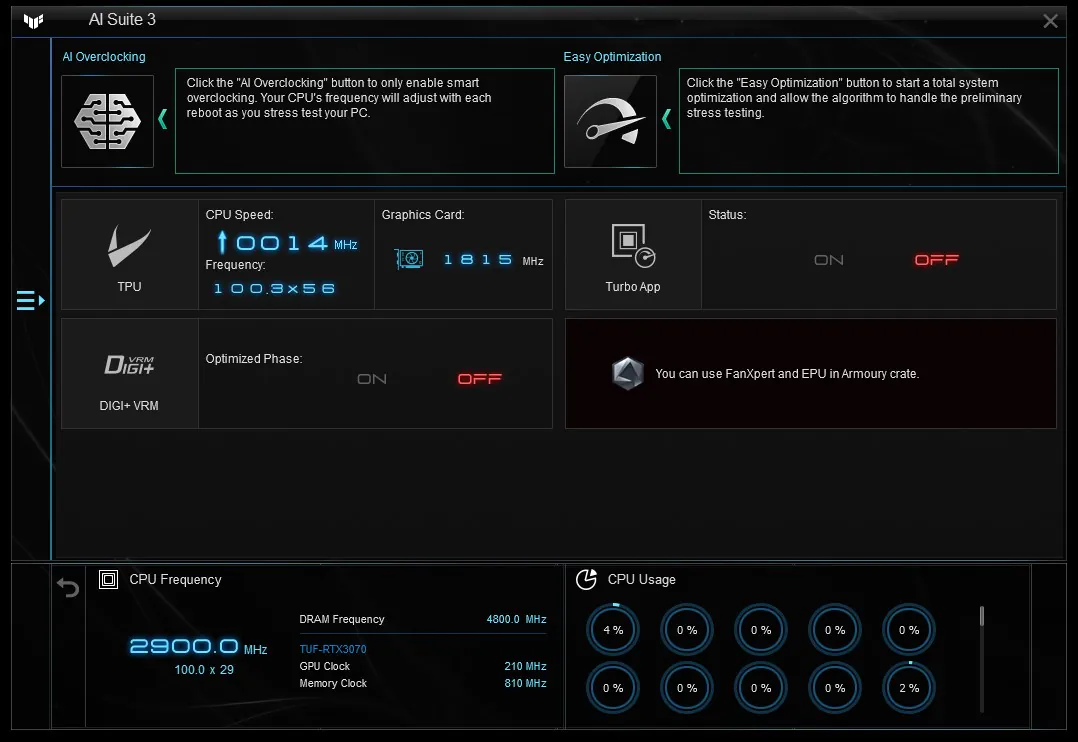1078x742 pixels.
Task: Click the Easy Optimization heading
Action: 612,56
